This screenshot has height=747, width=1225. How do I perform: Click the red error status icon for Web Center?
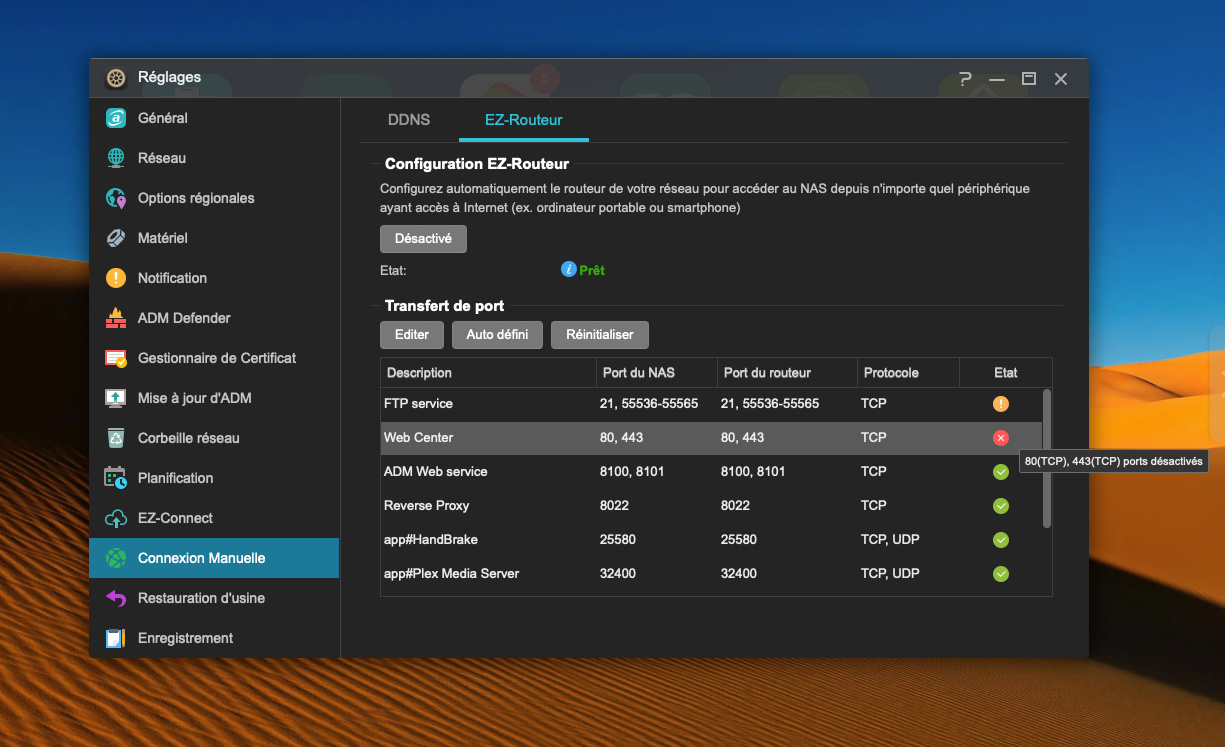tap(1000, 438)
